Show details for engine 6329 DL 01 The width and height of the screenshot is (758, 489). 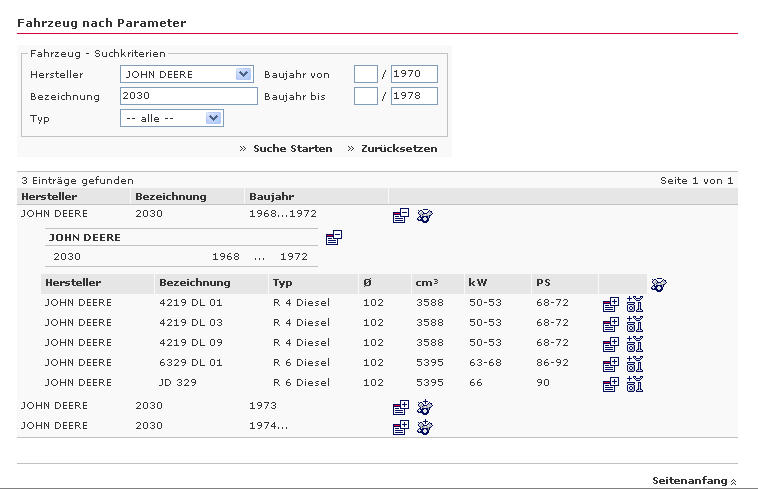[610, 364]
